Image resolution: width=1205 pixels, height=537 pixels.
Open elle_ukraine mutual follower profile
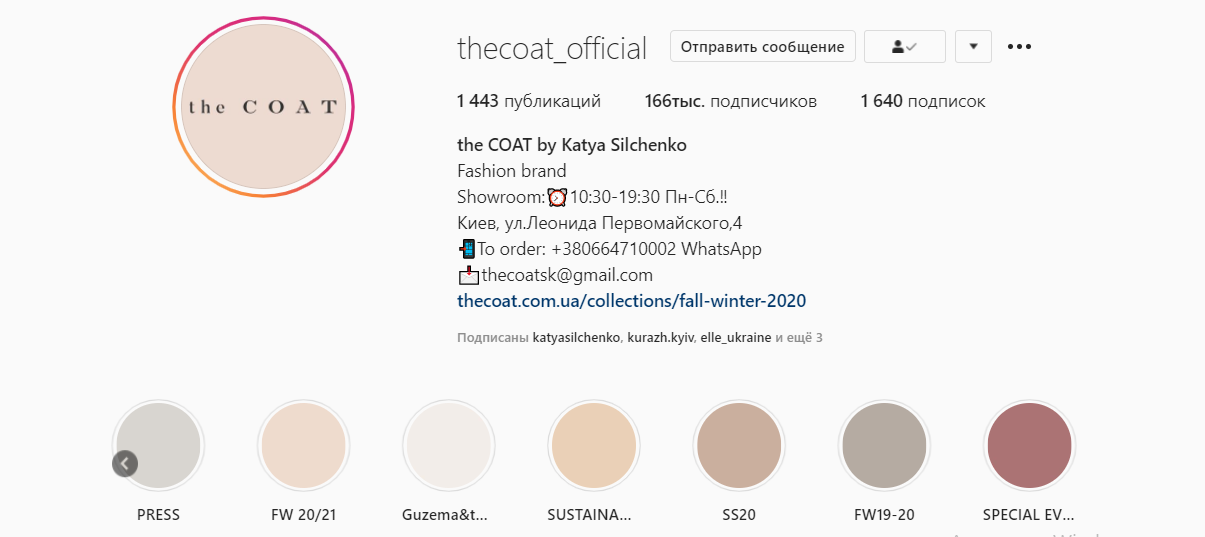point(736,338)
